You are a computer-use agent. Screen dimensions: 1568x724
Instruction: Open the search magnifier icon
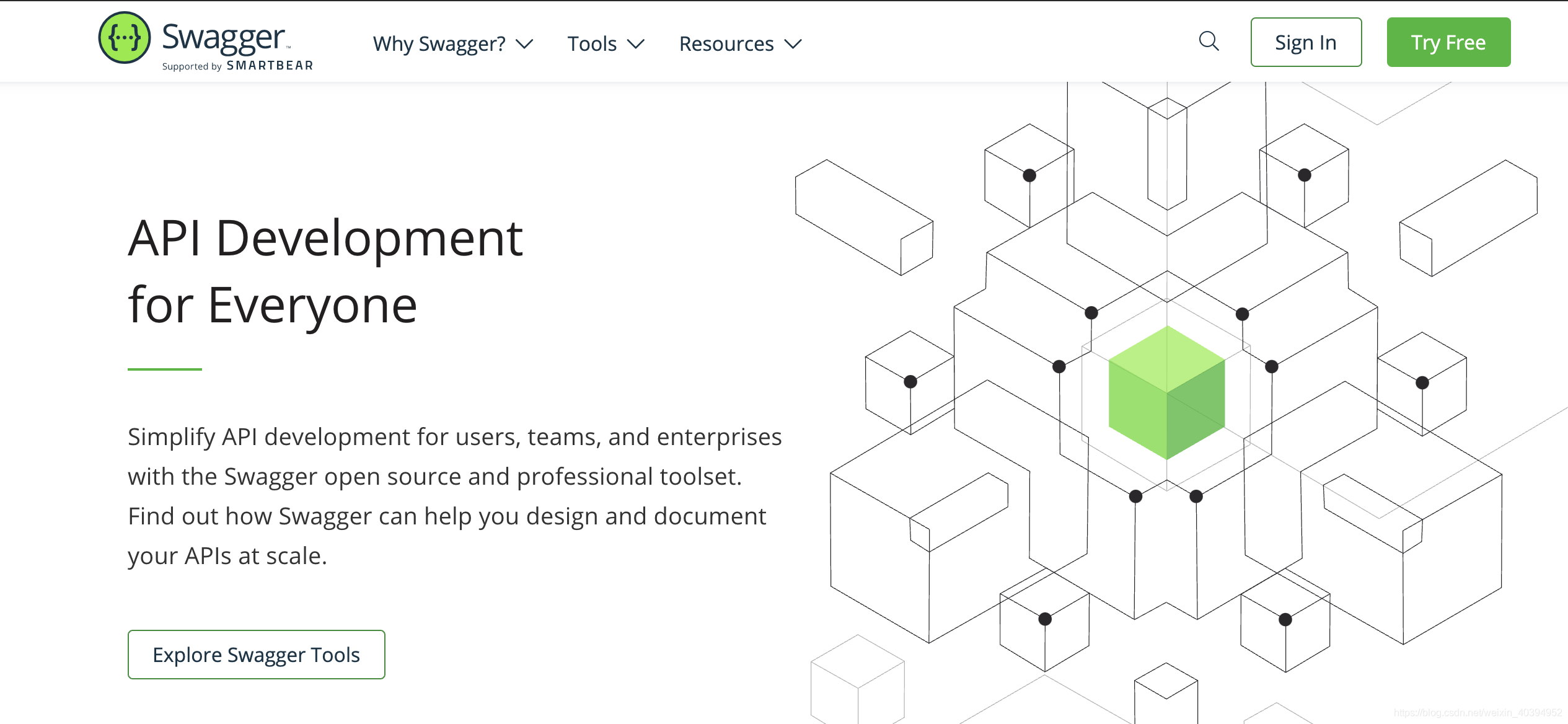click(1209, 42)
